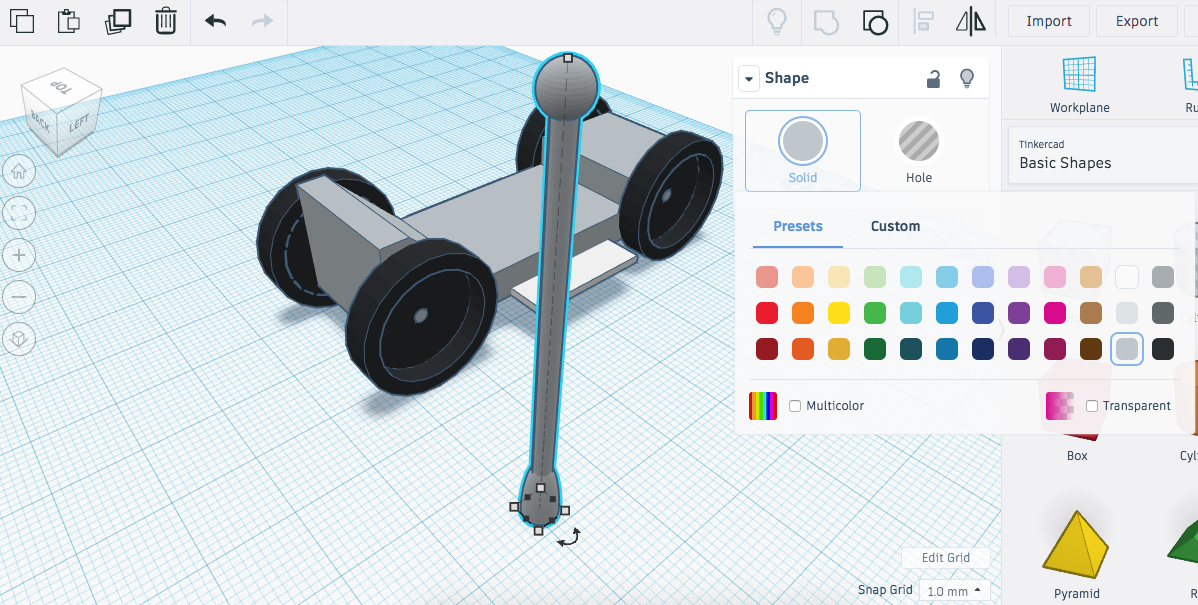The width and height of the screenshot is (1198, 605).
Task: Pick the bright orange color swatch
Action: tap(803, 313)
